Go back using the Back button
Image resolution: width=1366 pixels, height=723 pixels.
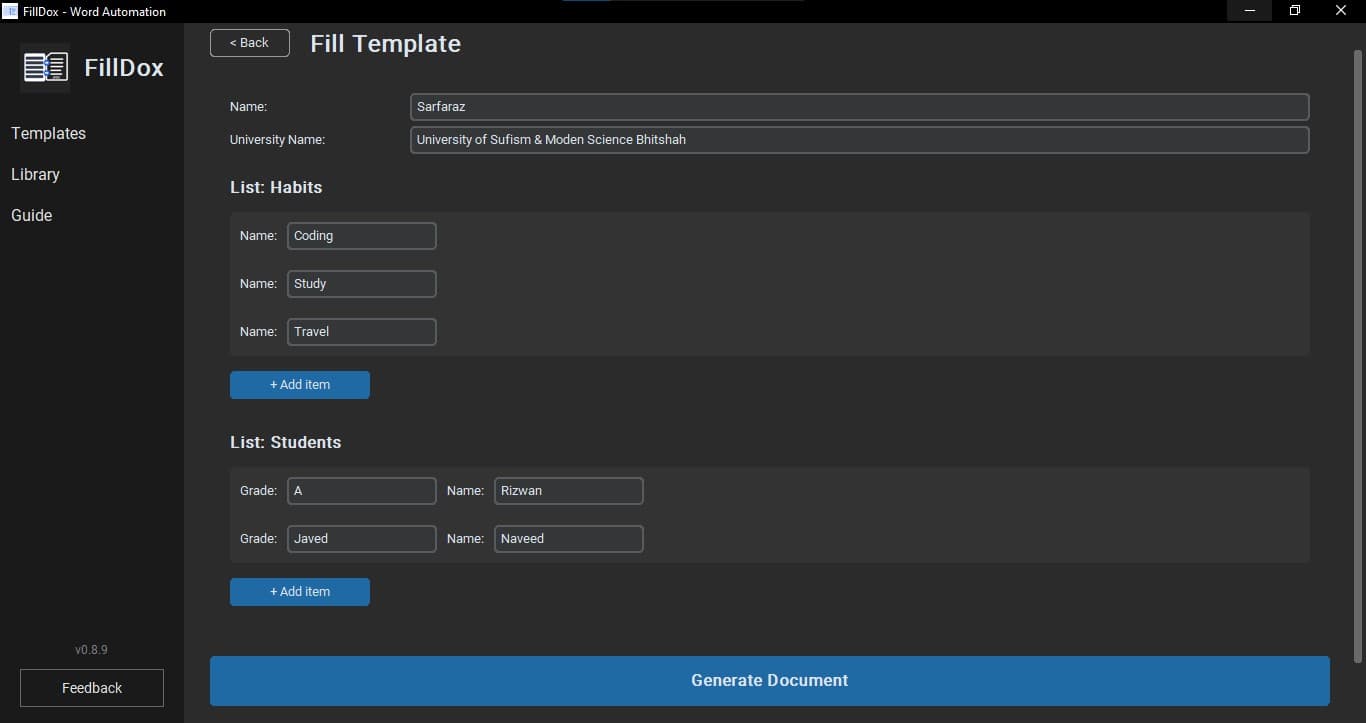[x=249, y=43]
